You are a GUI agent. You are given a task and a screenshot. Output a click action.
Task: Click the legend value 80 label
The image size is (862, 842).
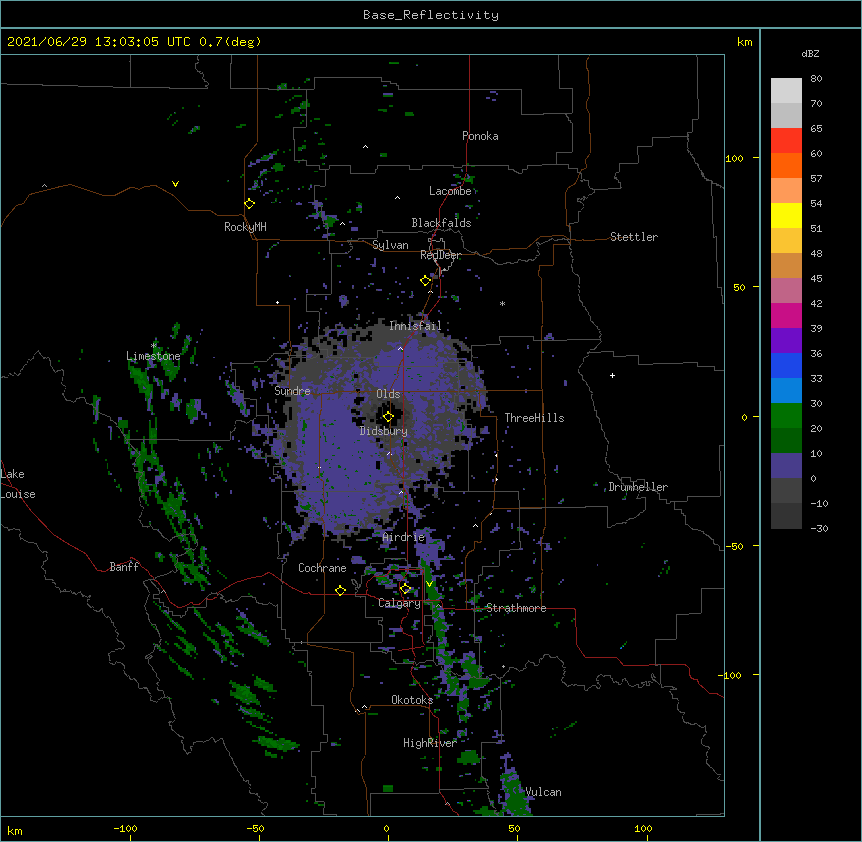click(816, 79)
